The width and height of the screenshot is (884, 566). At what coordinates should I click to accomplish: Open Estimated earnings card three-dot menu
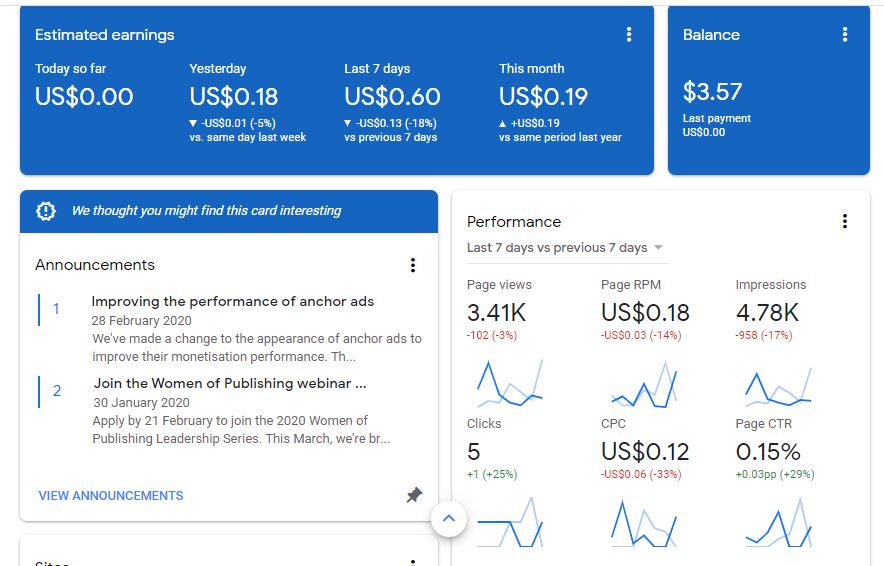[x=629, y=35]
